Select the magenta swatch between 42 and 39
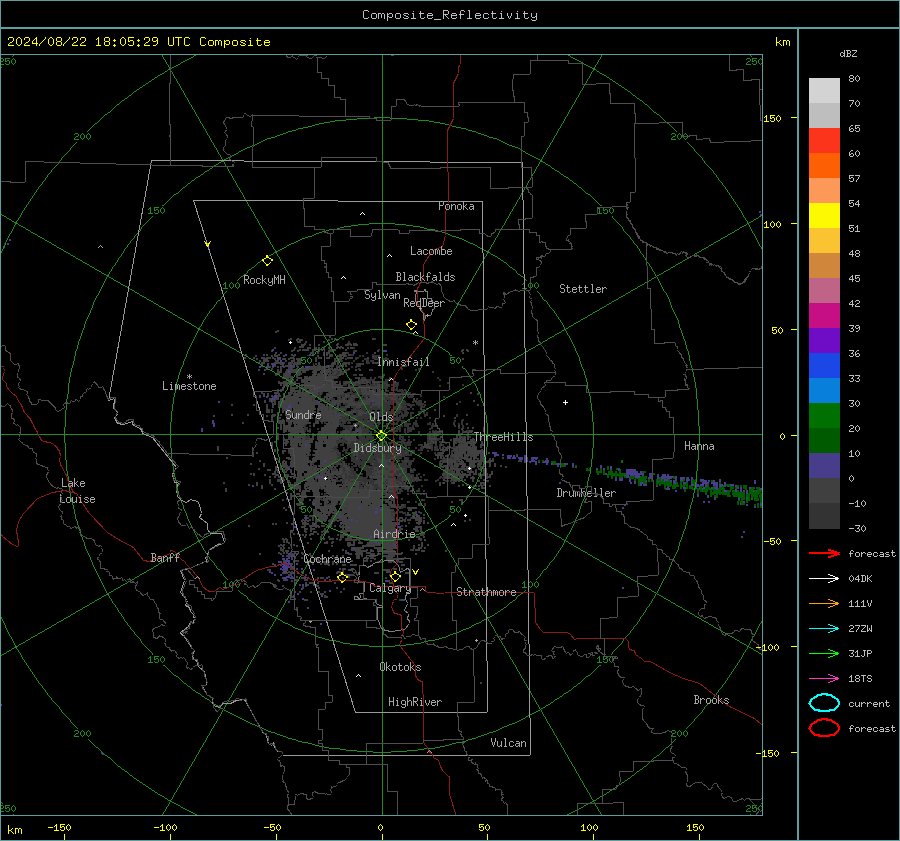This screenshot has height=841, width=900. (x=824, y=316)
